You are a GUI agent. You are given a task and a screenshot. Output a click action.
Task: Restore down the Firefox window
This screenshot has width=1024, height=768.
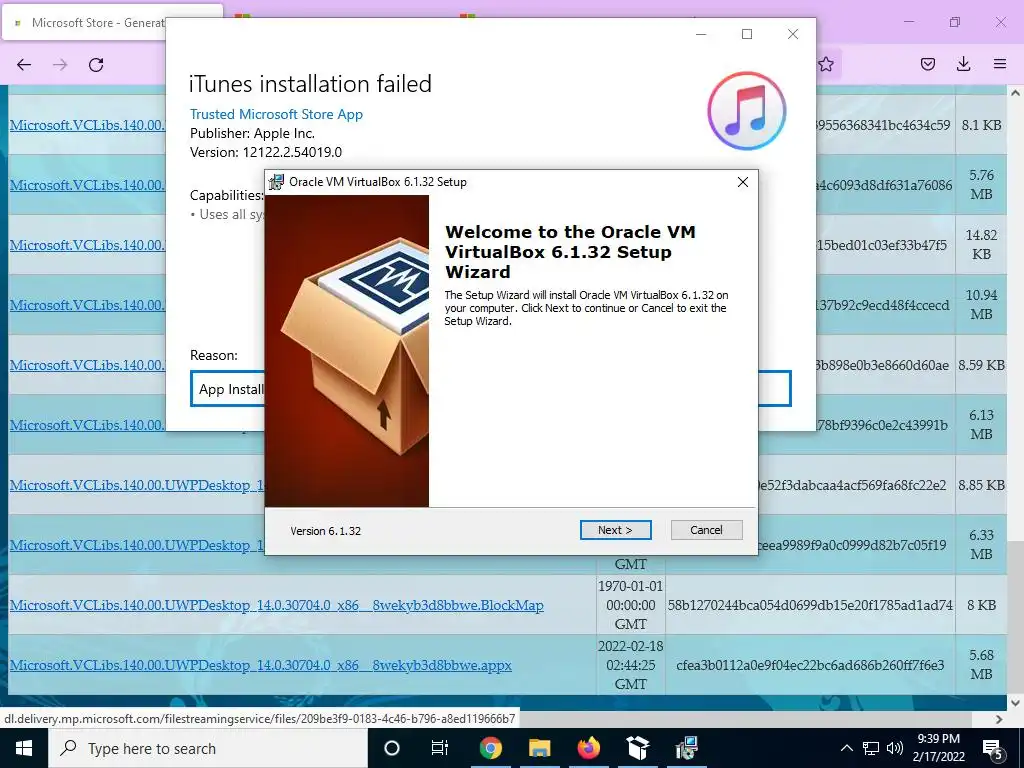pos(955,22)
